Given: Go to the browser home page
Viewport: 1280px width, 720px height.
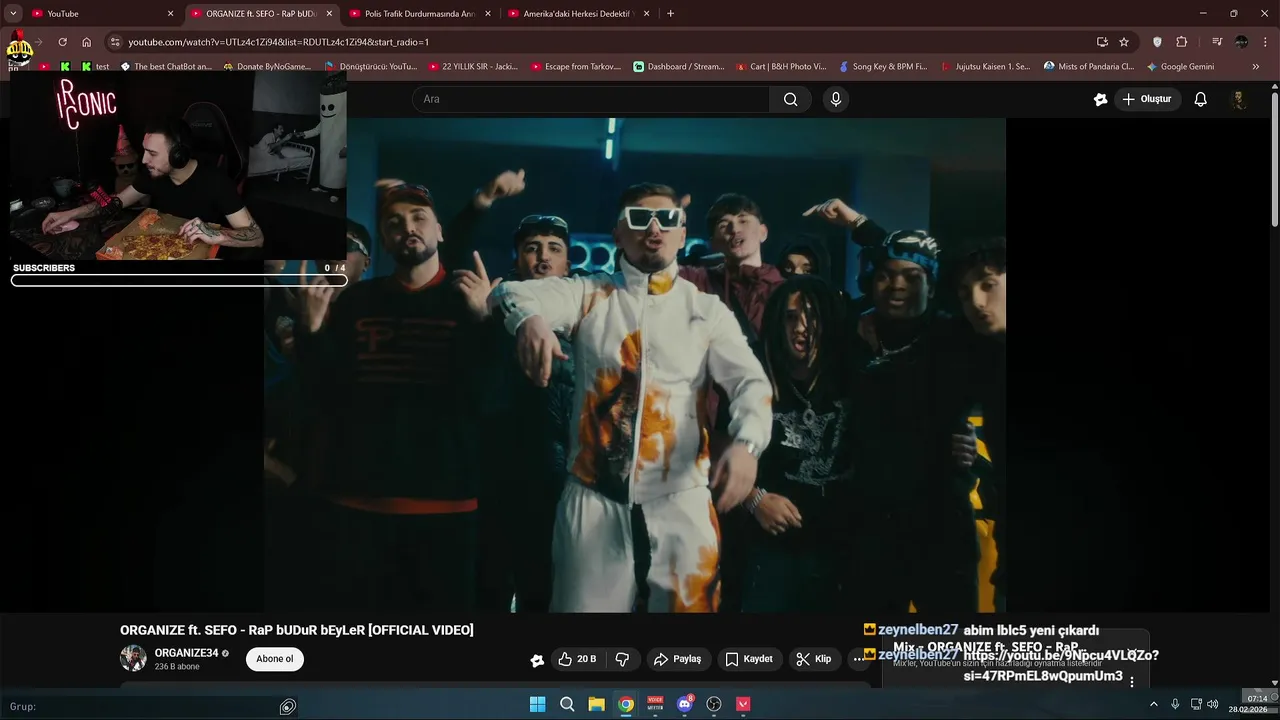Looking at the screenshot, I should tap(87, 42).
